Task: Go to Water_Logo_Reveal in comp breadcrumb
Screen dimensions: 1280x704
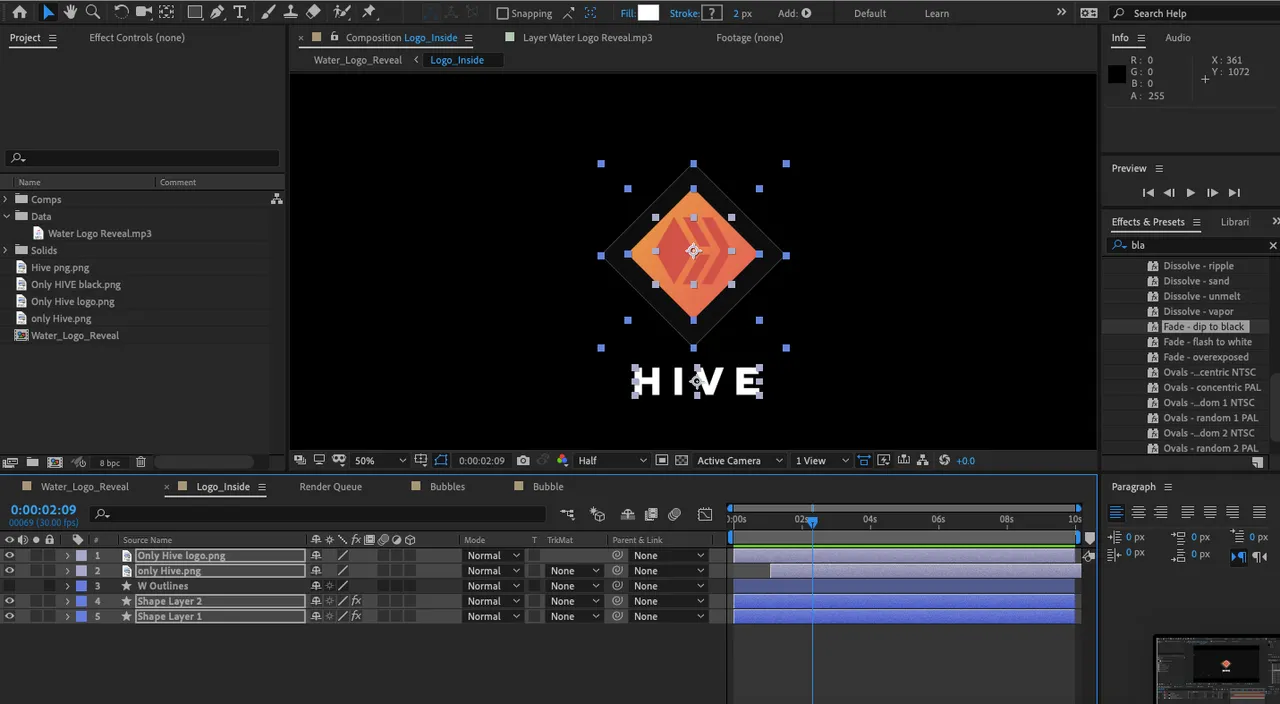Action: tap(358, 60)
